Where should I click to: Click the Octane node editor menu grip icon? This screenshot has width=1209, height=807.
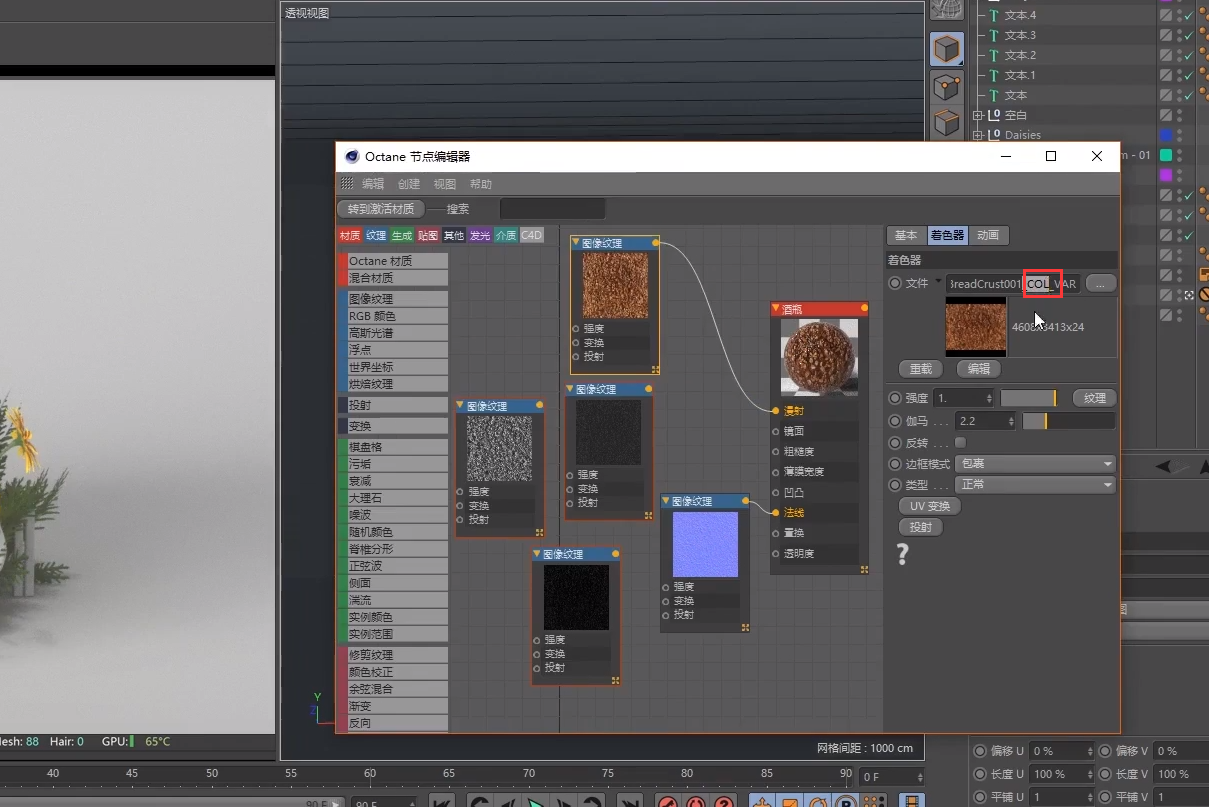coord(347,184)
